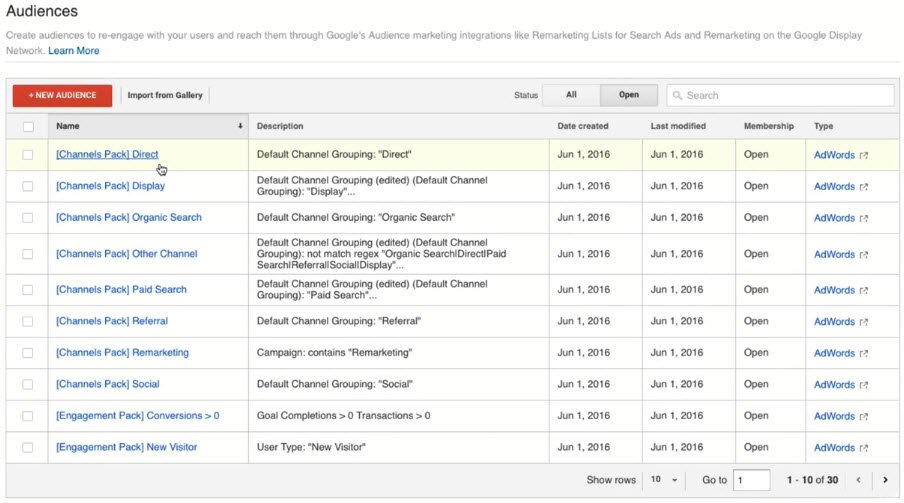Click the search magnifier icon
Viewport: 904px width, 503px height.
coord(678,96)
